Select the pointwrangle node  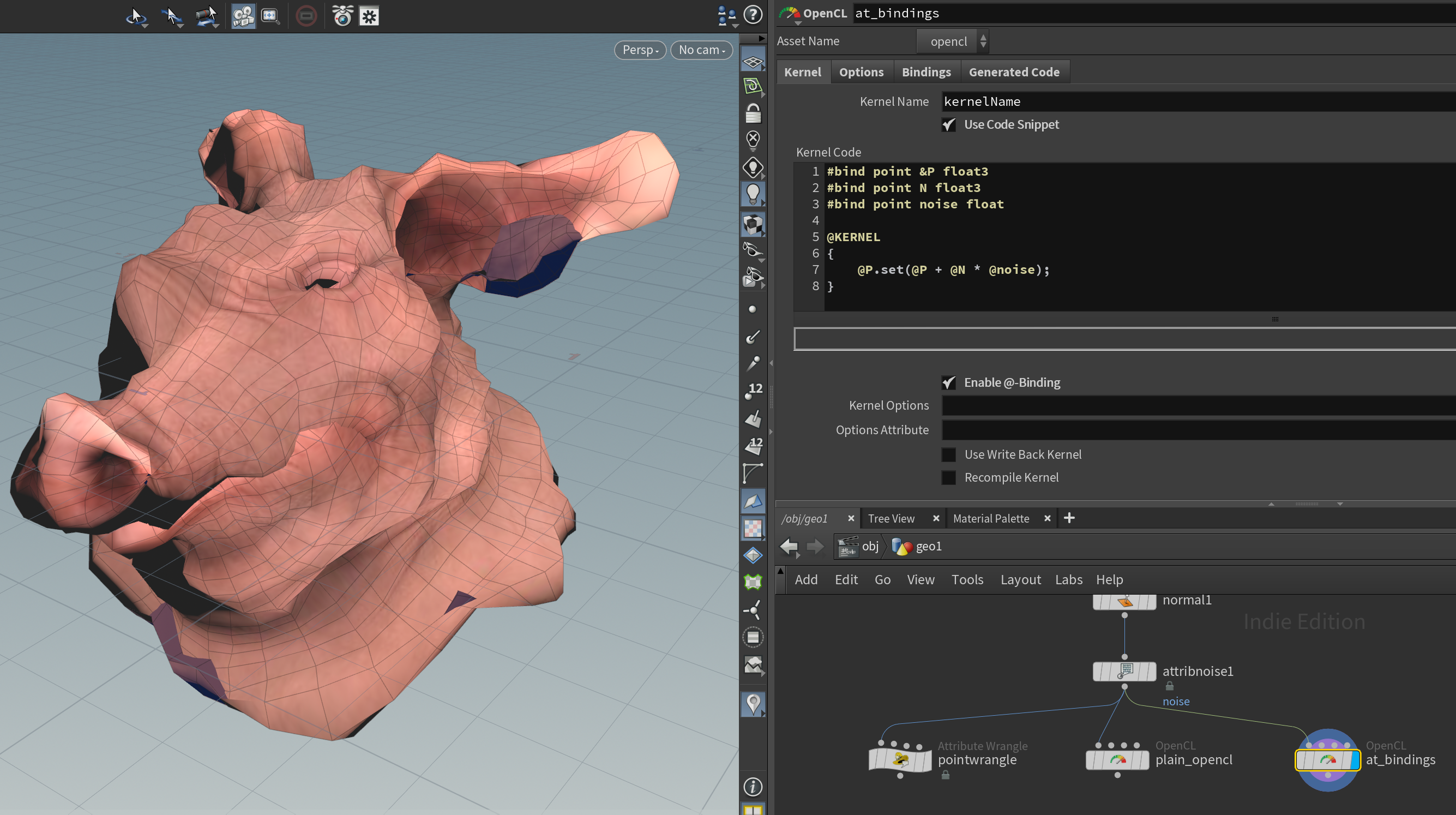tap(900, 759)
